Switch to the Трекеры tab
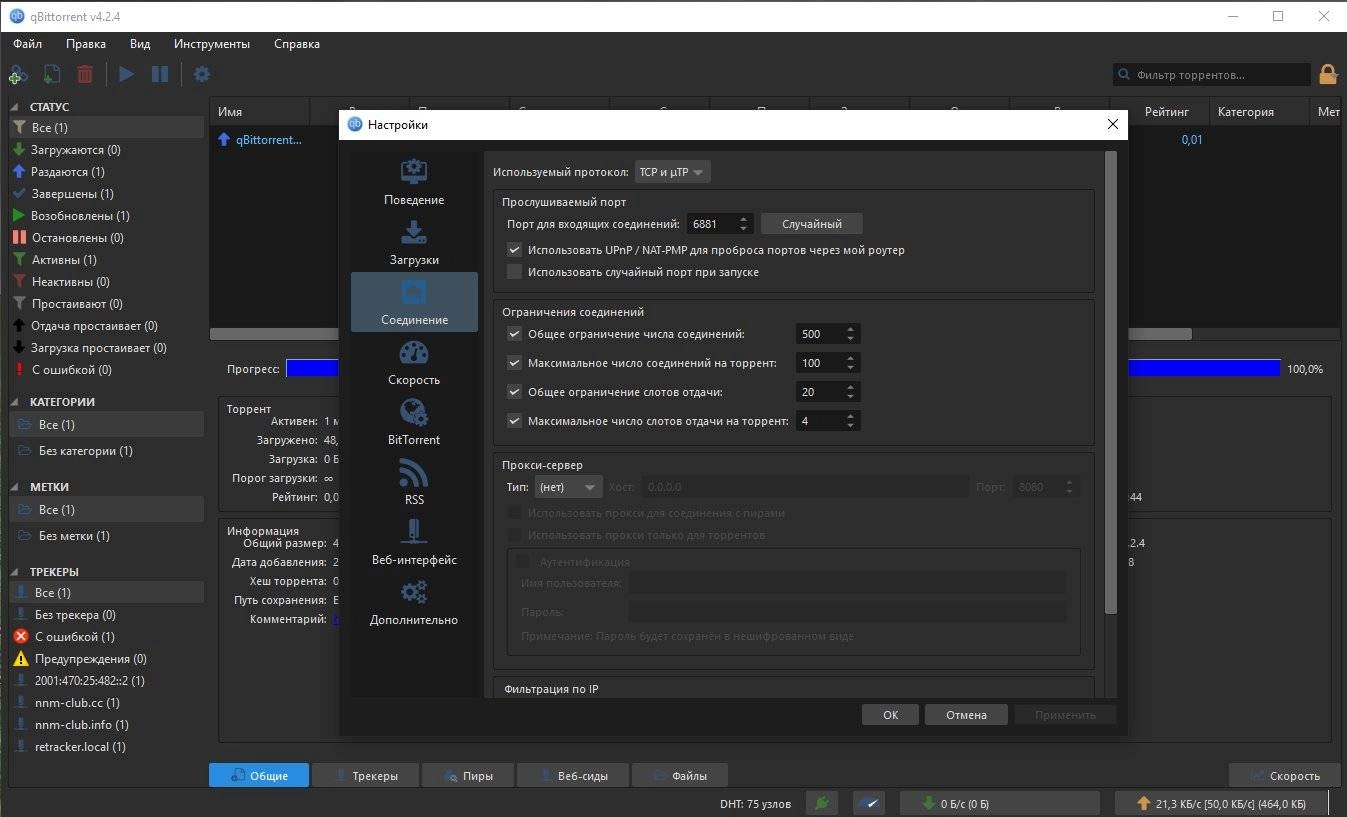This screenshot has width=1347, height=817. coord(365,775)
